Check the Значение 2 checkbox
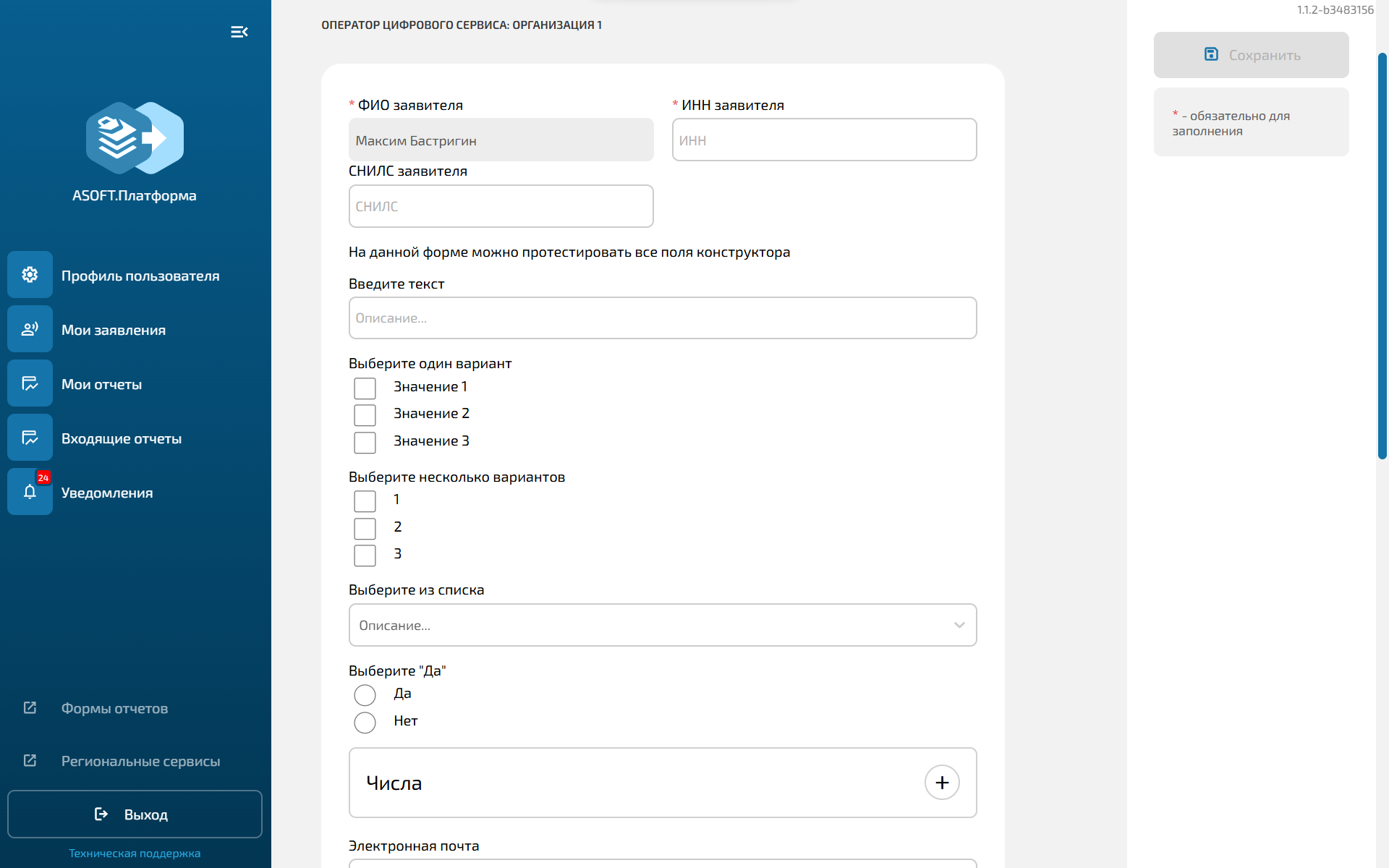 365,415
